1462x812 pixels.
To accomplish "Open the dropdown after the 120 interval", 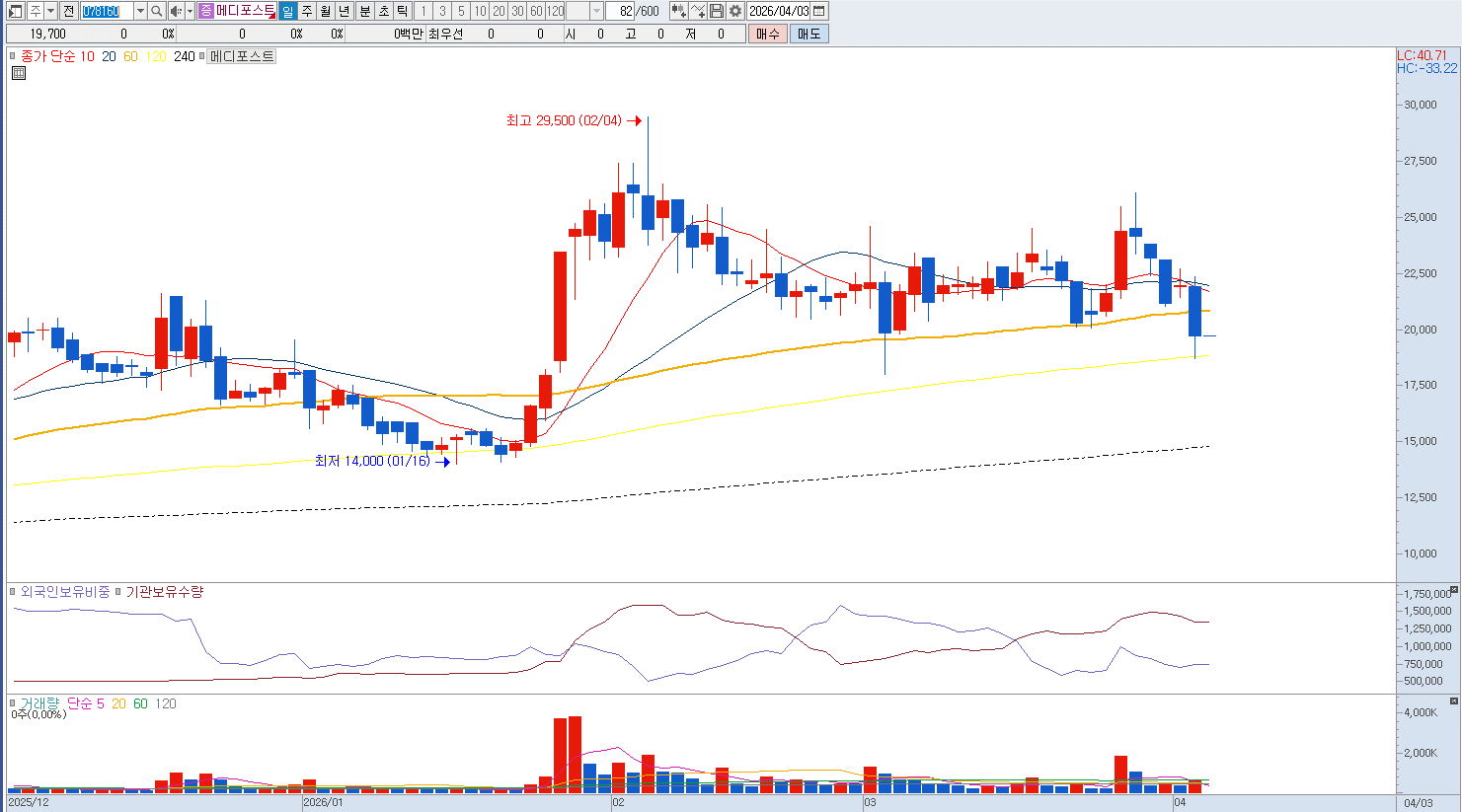I will (x=596, y=11).
